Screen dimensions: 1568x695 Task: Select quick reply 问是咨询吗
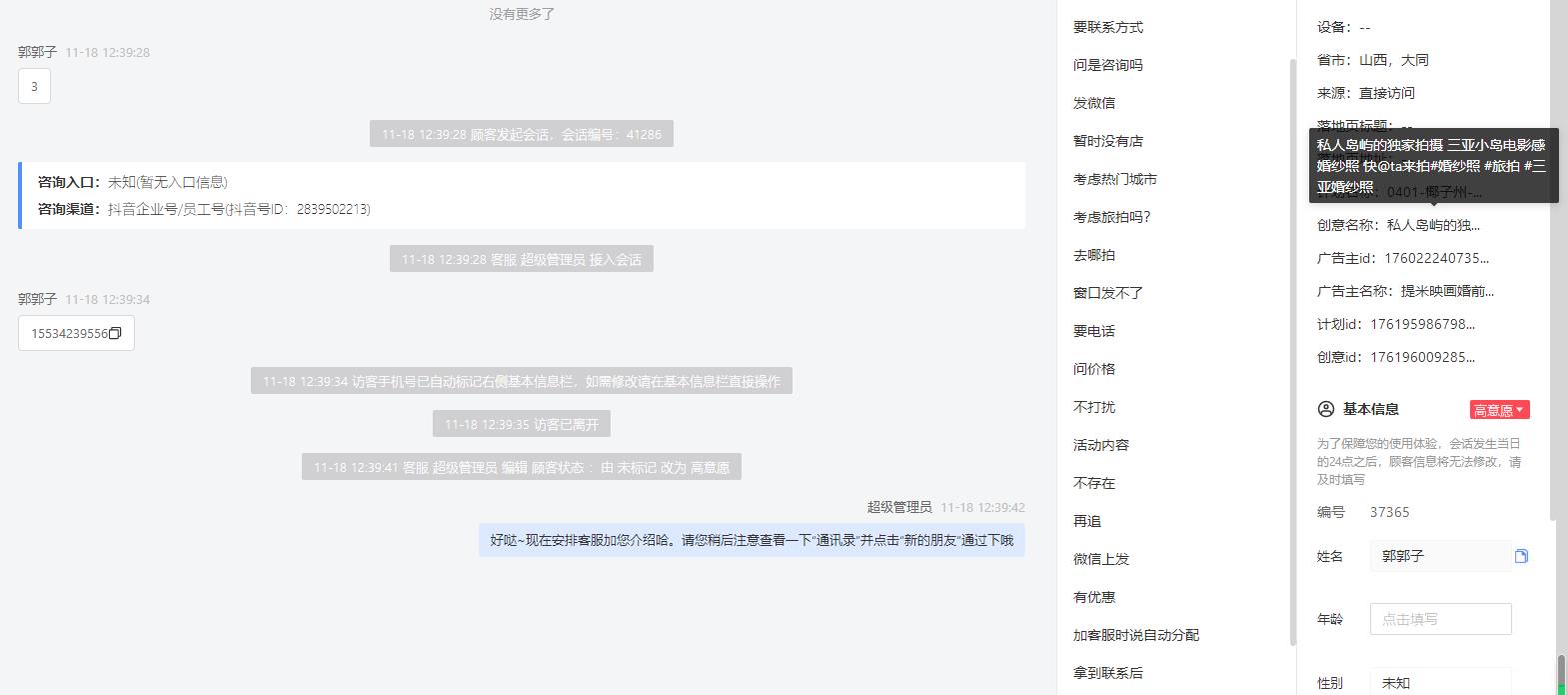[1108, 65]
